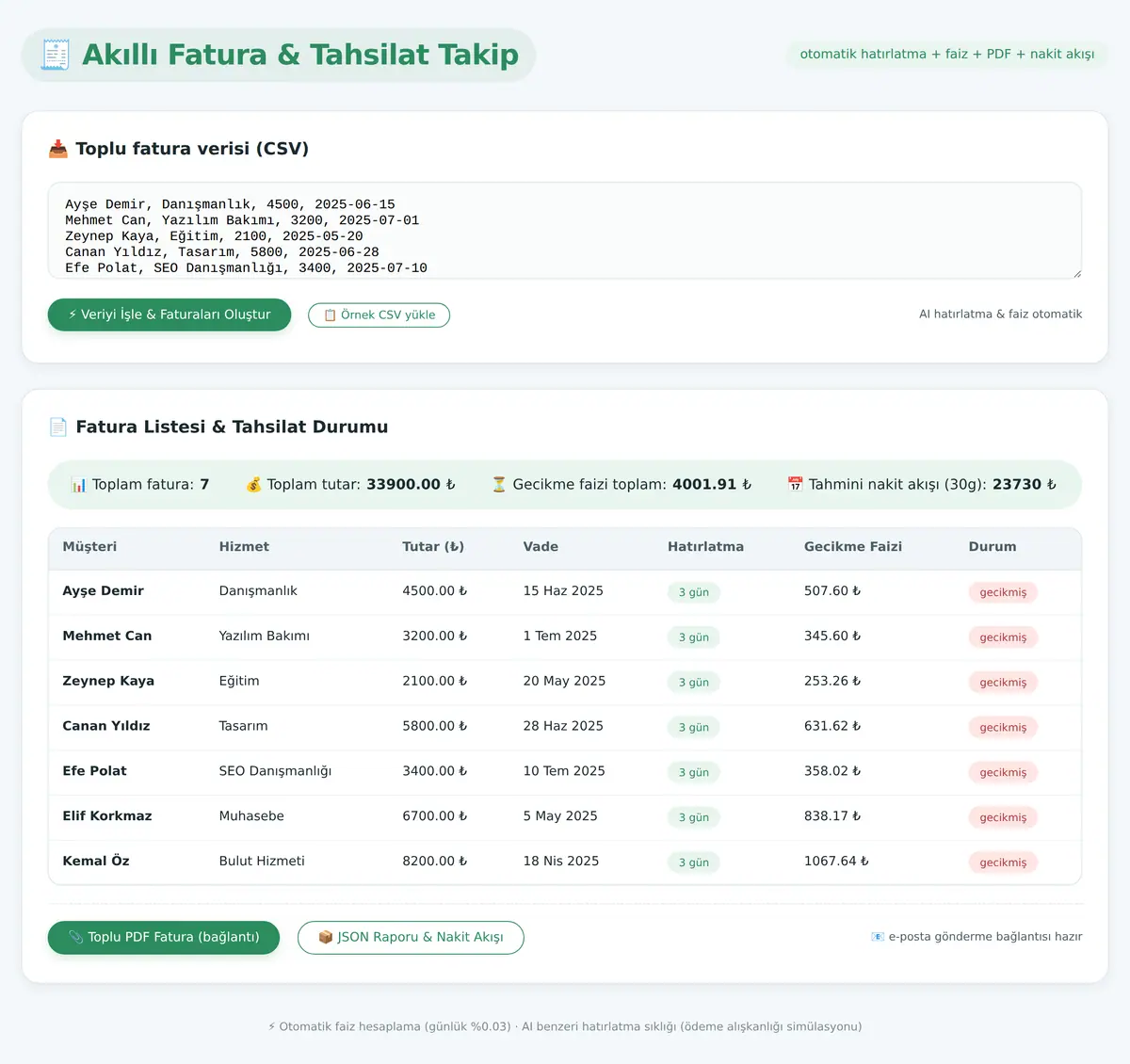Screen dimensions: 1130x1064
Task: Click the 'Bulut Hizmeti' service cell
Action: [x=262, y=862]
